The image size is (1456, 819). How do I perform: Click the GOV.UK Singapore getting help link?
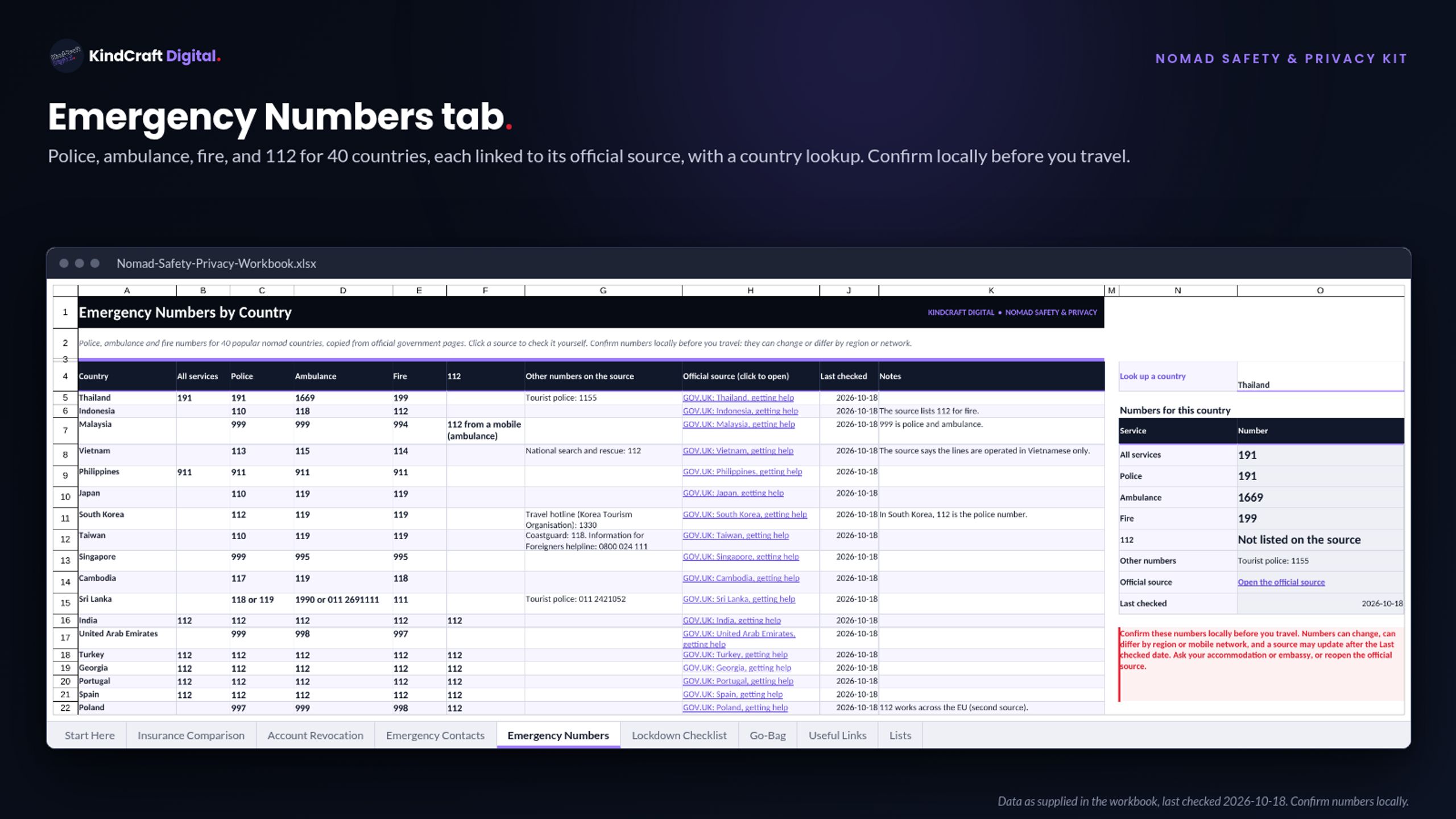(741, 556)
